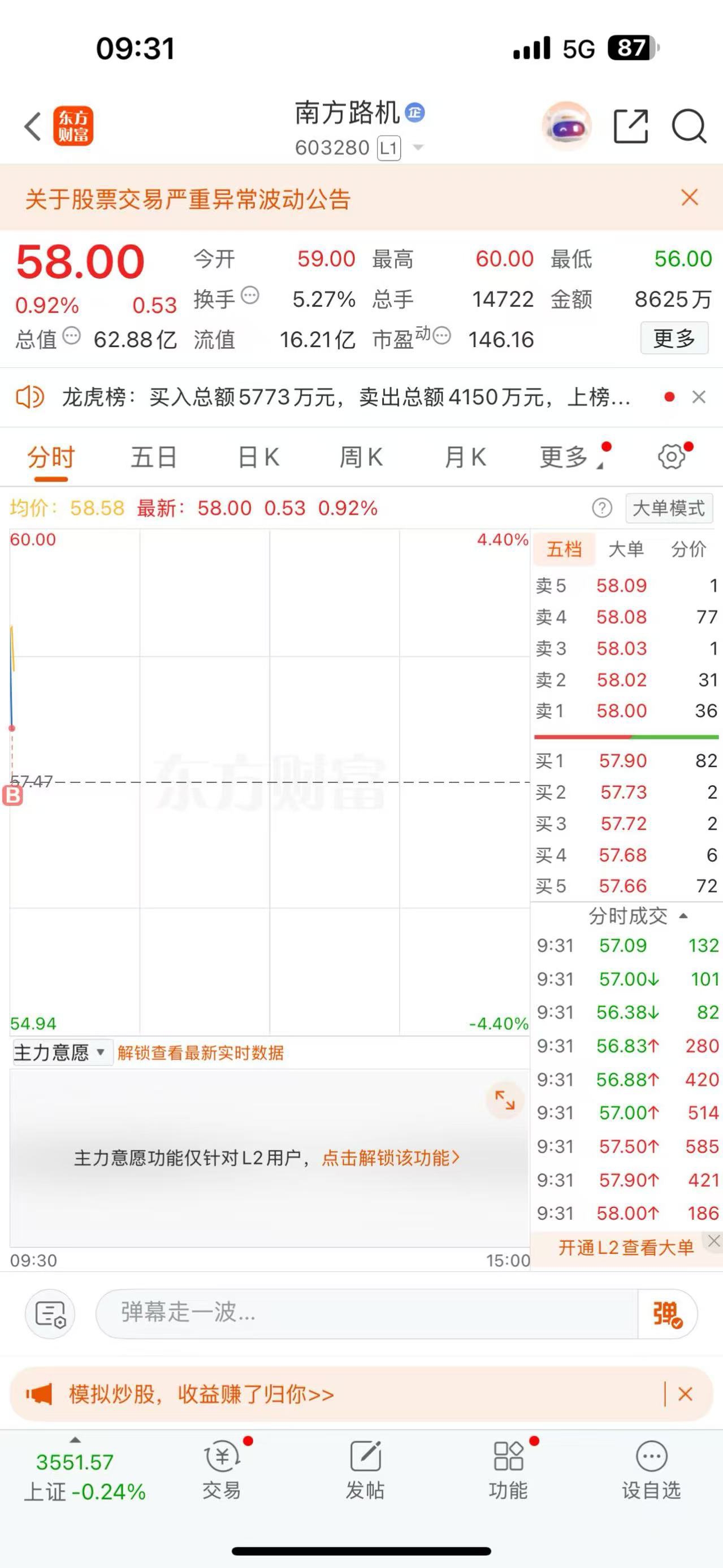Toggle 大单模式 button
Viewport: 723px width, 1568px height.
tap(669, 508)
